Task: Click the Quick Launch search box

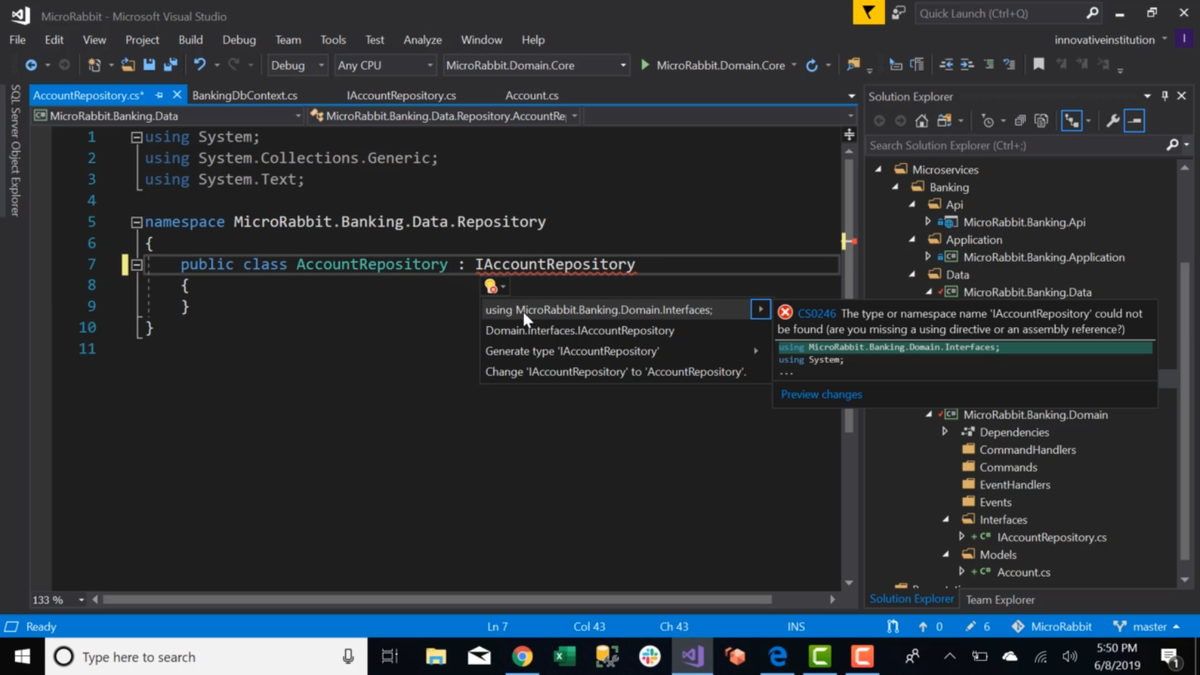Action: pyautogui.click(x=1008, y=13)
